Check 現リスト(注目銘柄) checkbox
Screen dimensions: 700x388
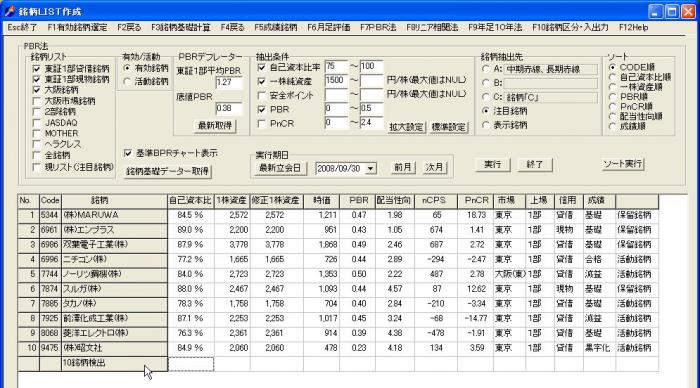click(37, 167)
